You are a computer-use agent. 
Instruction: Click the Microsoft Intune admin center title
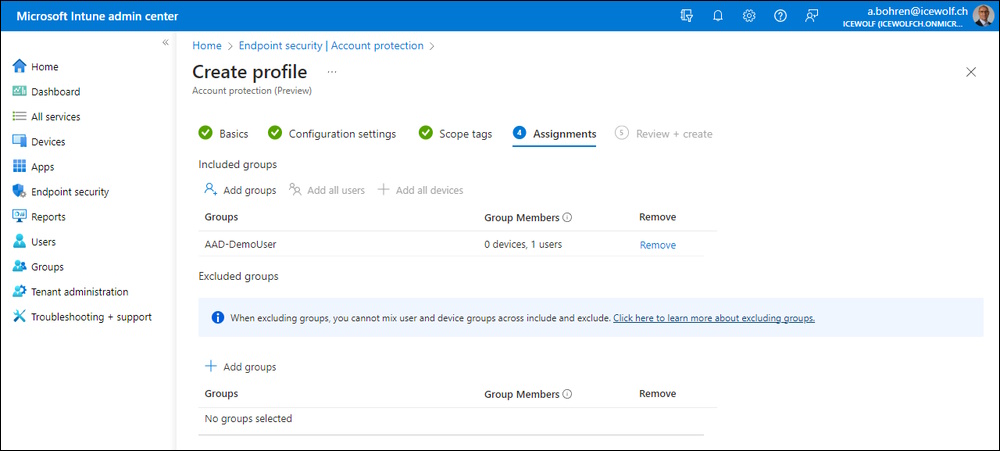(97, 16)
